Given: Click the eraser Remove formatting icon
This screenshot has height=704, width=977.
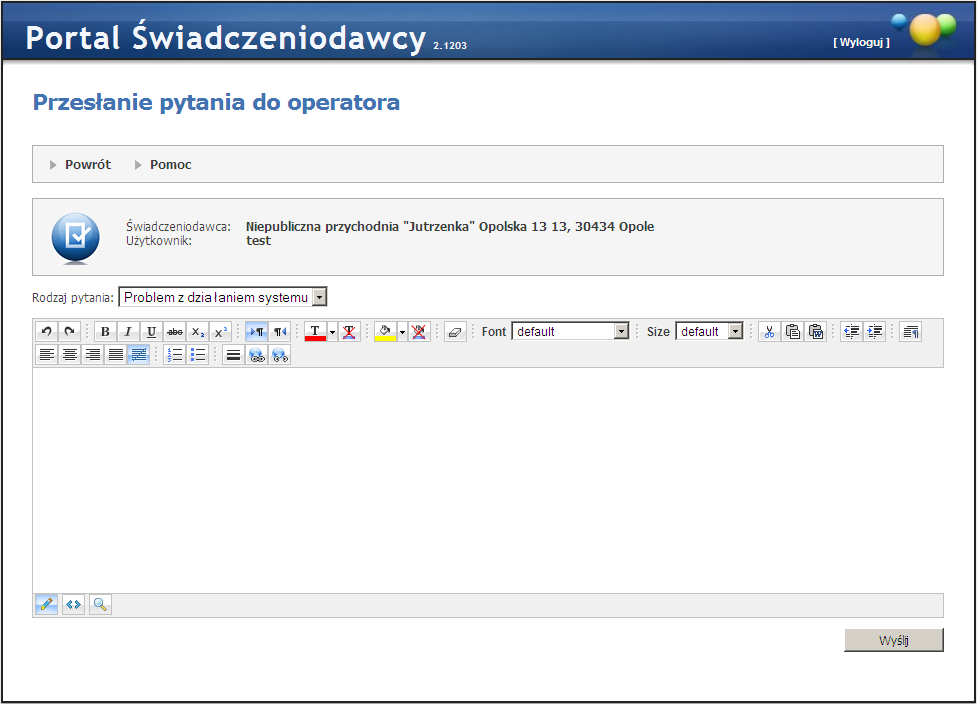Looking at the screenshot, I should 455,332.
